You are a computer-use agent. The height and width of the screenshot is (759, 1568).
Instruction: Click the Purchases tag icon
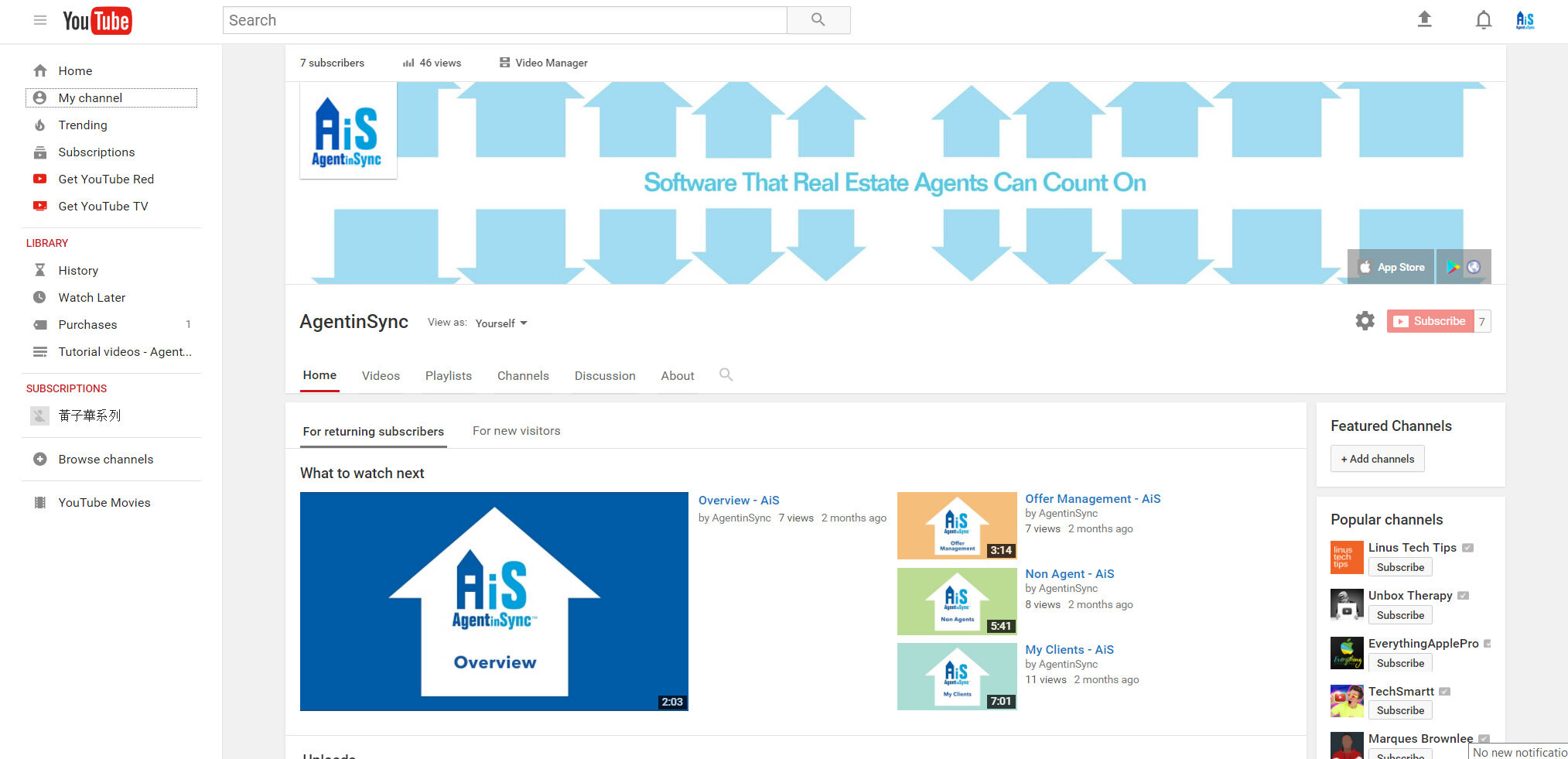click(40, 325)
